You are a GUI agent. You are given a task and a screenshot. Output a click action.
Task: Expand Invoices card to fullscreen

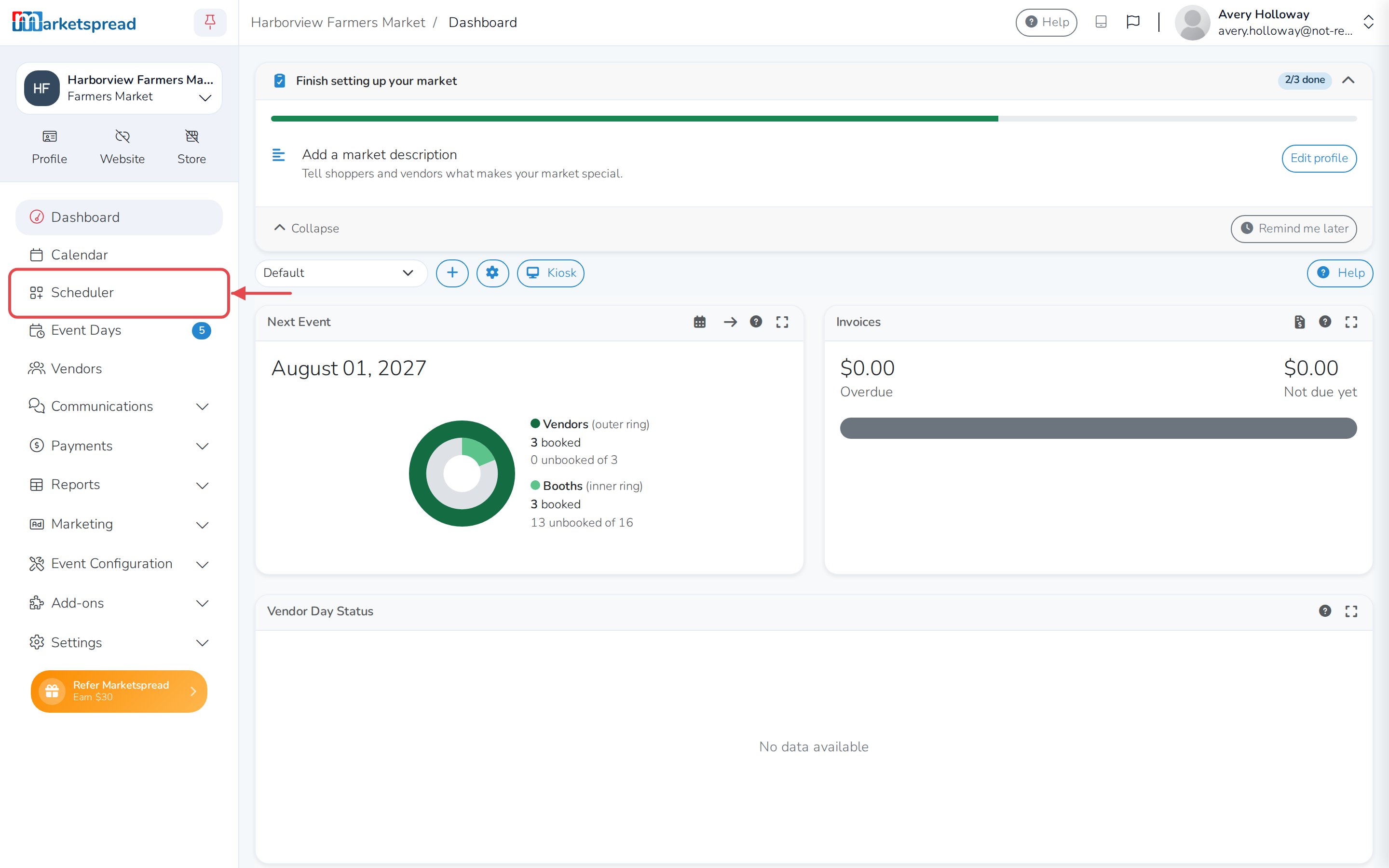pyautogui.click(x=1351, y=322)
